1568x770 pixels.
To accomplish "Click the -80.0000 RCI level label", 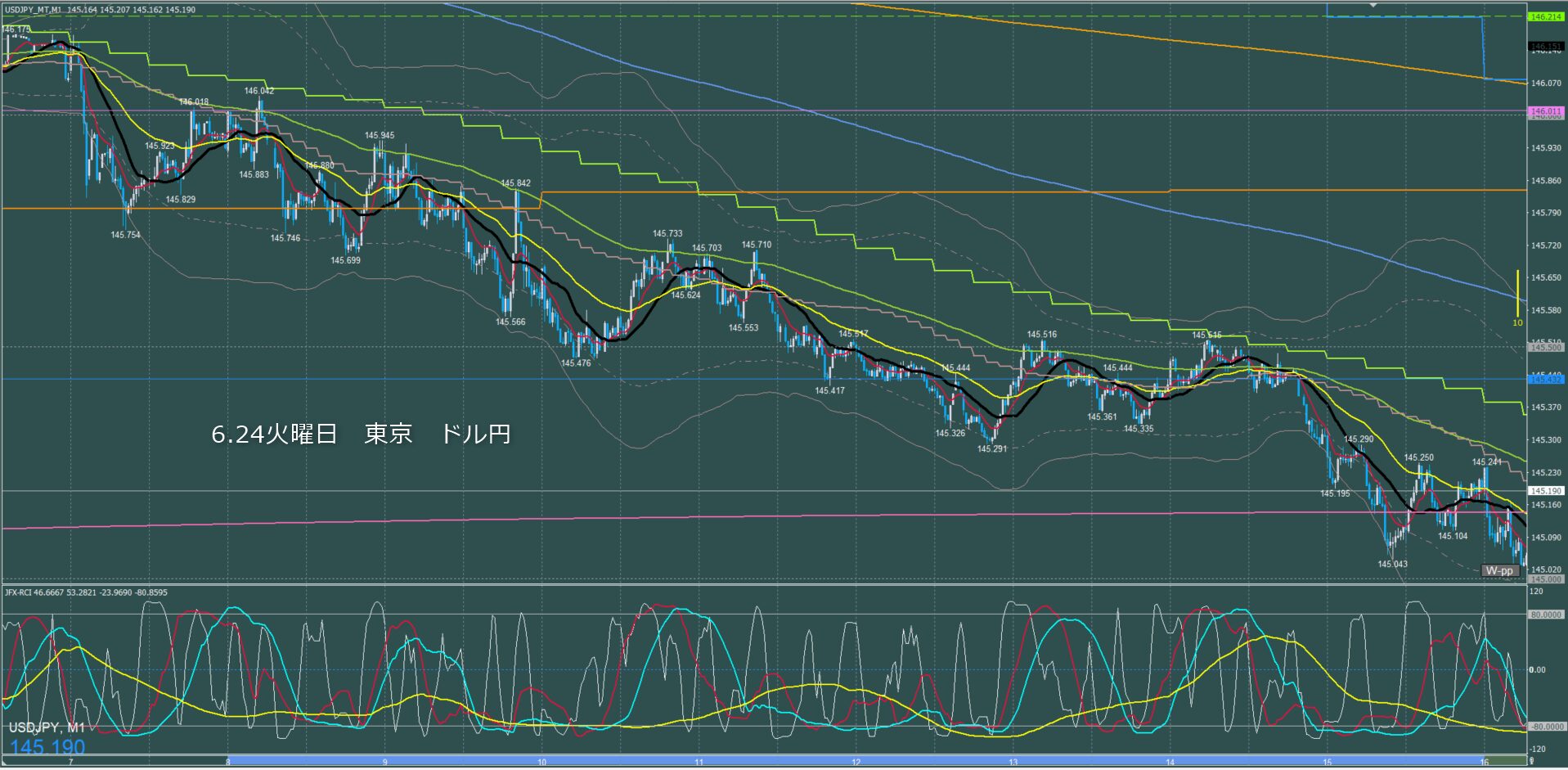I will coord(1546,727).
